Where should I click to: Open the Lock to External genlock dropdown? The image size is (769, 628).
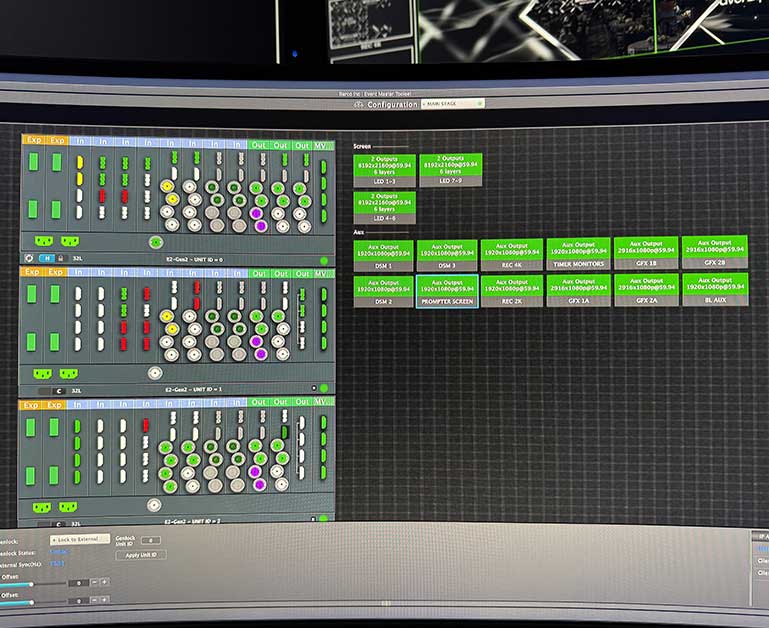(80, 539)
